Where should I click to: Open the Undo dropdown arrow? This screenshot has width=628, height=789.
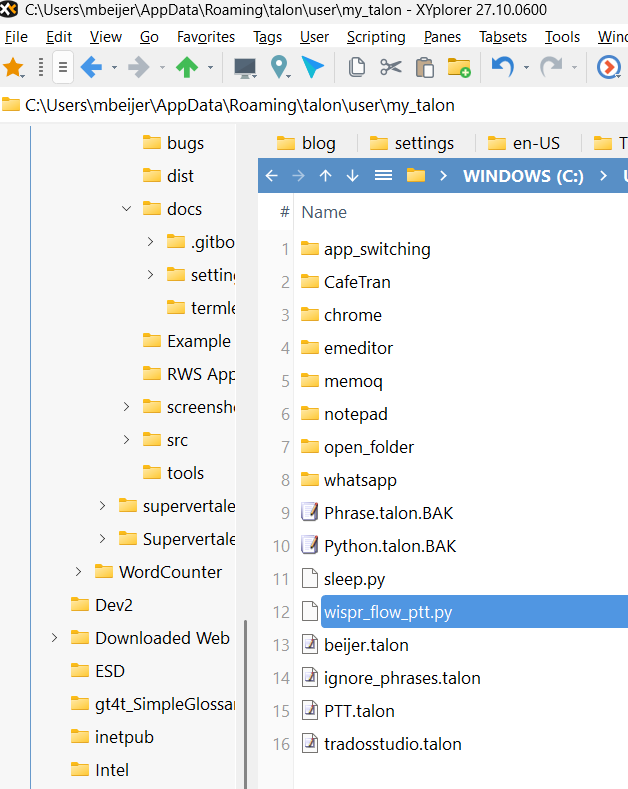526,67
